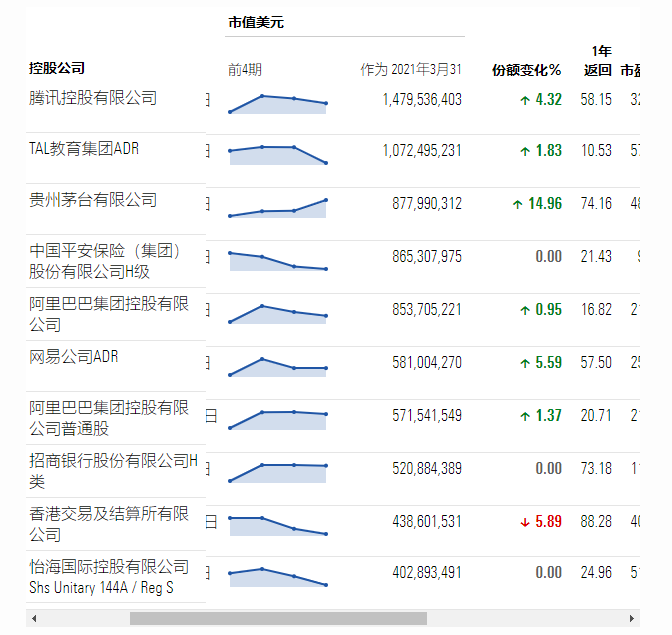This screenshot has height=635, width=672.
Task: Click the green up arrow beside 4.32
Action: [524, 100]
